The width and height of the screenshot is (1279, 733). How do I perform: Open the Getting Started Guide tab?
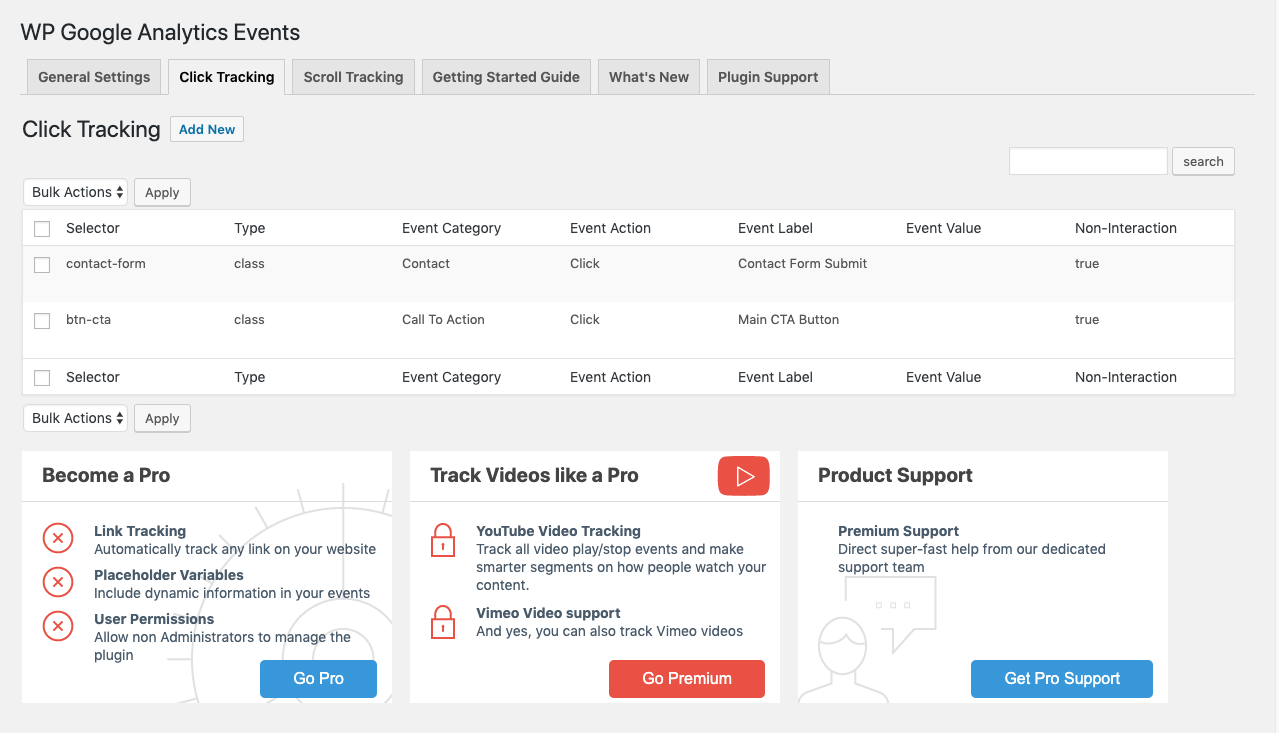(506, 77)
